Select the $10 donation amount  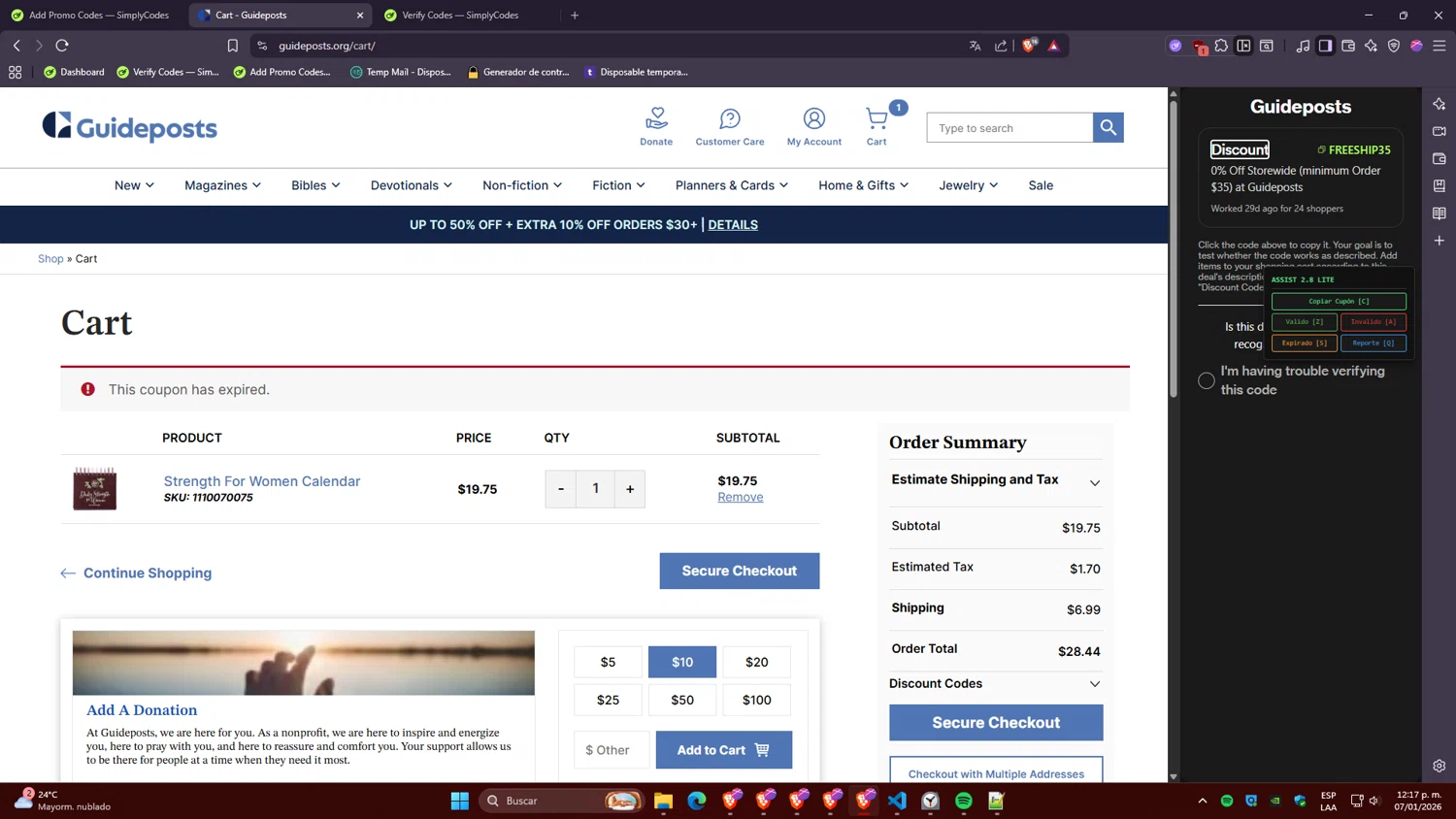(682, 662)
